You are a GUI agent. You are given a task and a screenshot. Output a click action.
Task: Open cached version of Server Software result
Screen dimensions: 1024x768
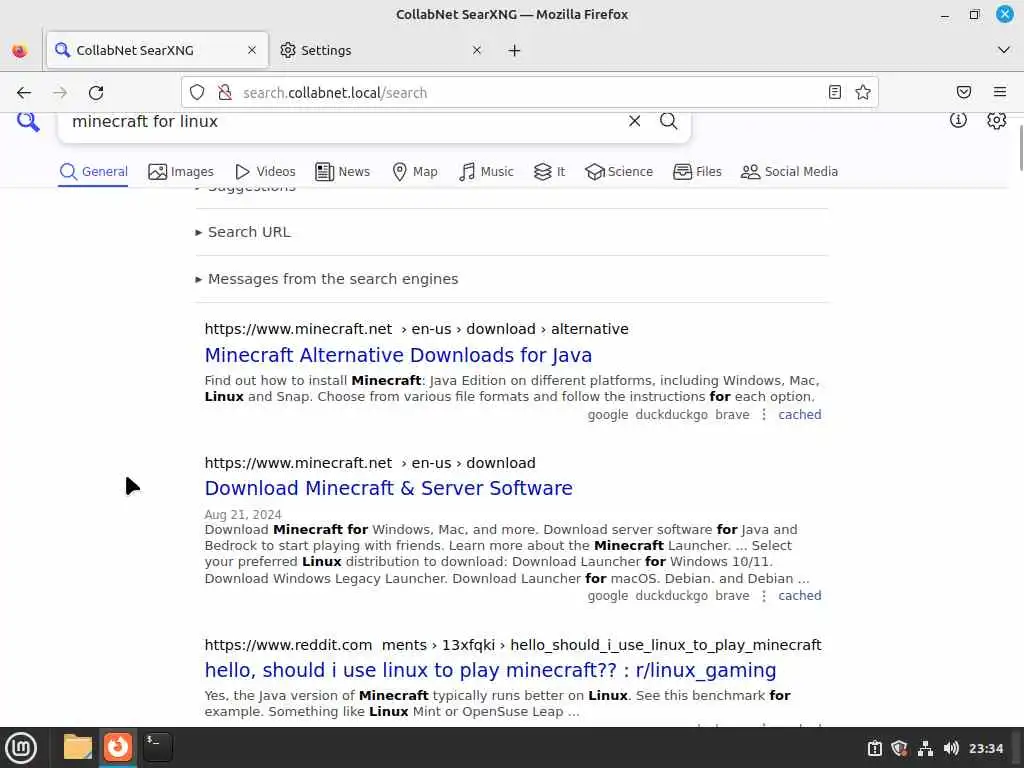799,596
